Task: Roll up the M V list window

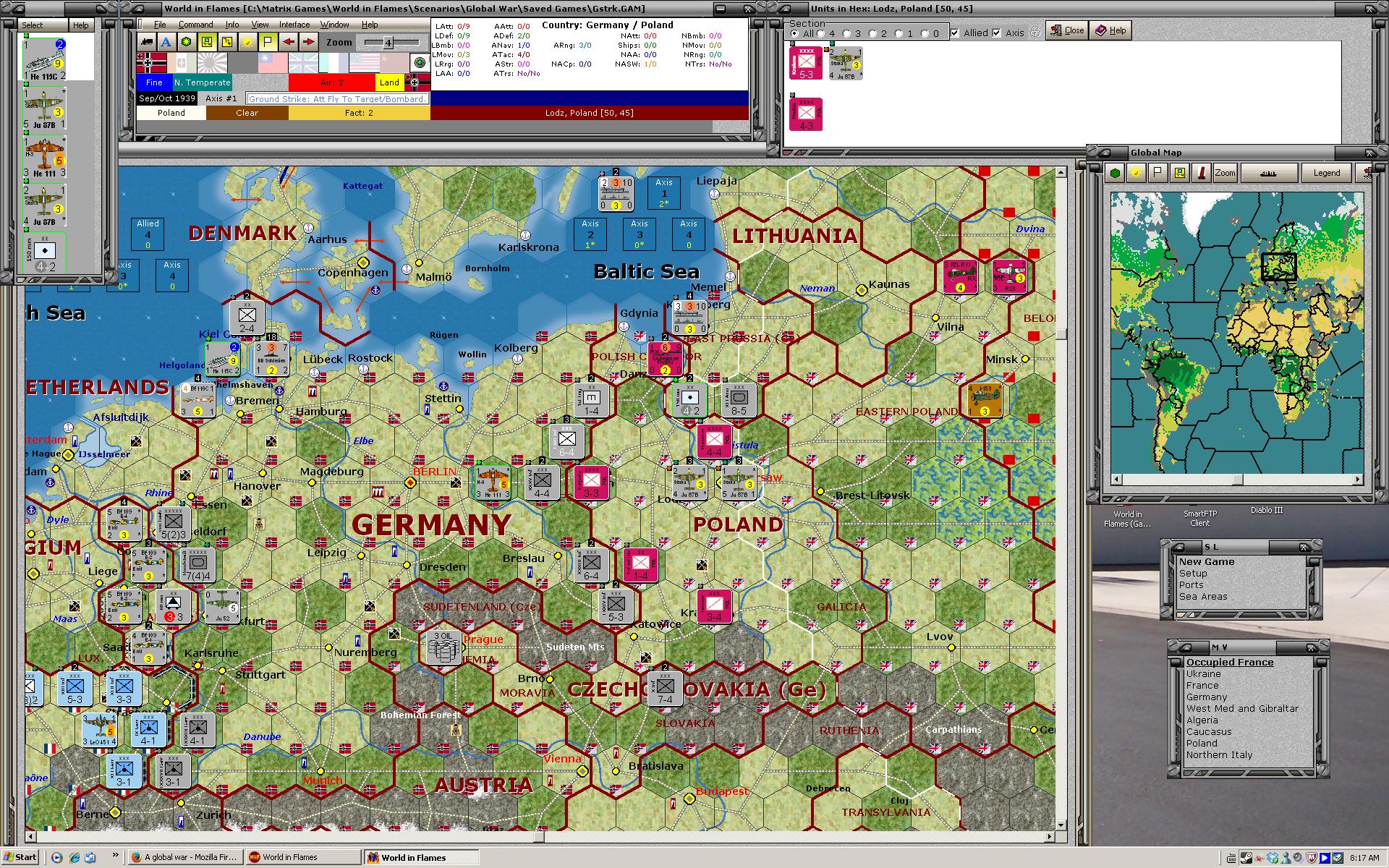Action: (x=1184, y=647)
